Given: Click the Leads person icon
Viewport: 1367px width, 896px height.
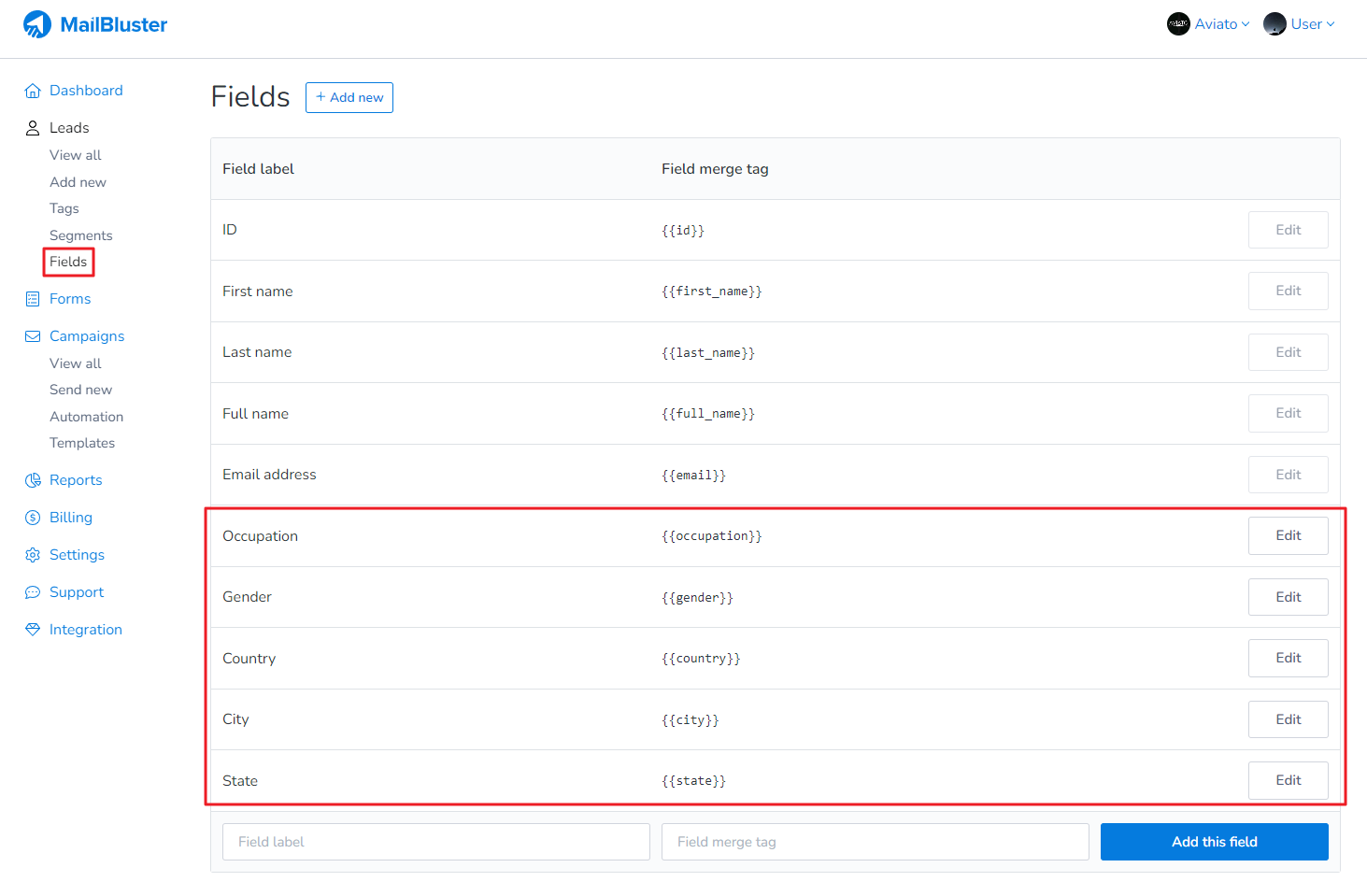Looking at the screenshot, I should (x=33, y=128).
